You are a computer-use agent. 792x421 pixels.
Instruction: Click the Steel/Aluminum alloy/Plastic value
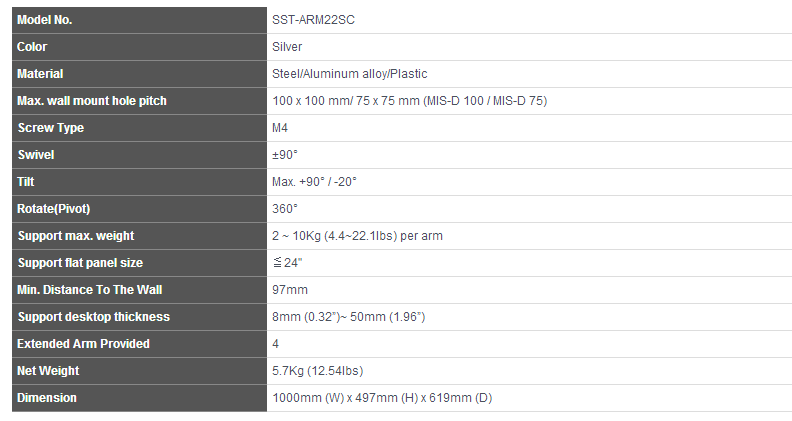click(x=350, y=74)
